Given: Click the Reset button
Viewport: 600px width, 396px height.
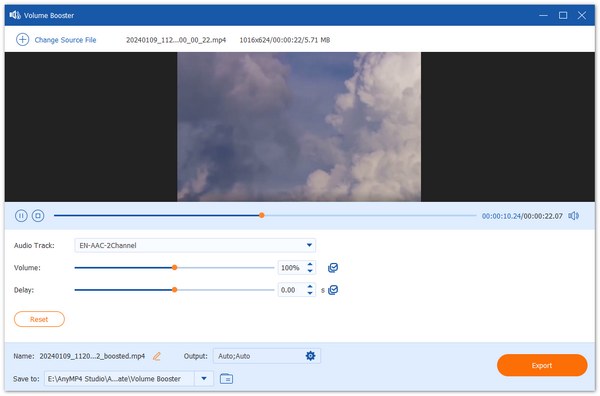Looking at the screenshot, I should point(39,319).
